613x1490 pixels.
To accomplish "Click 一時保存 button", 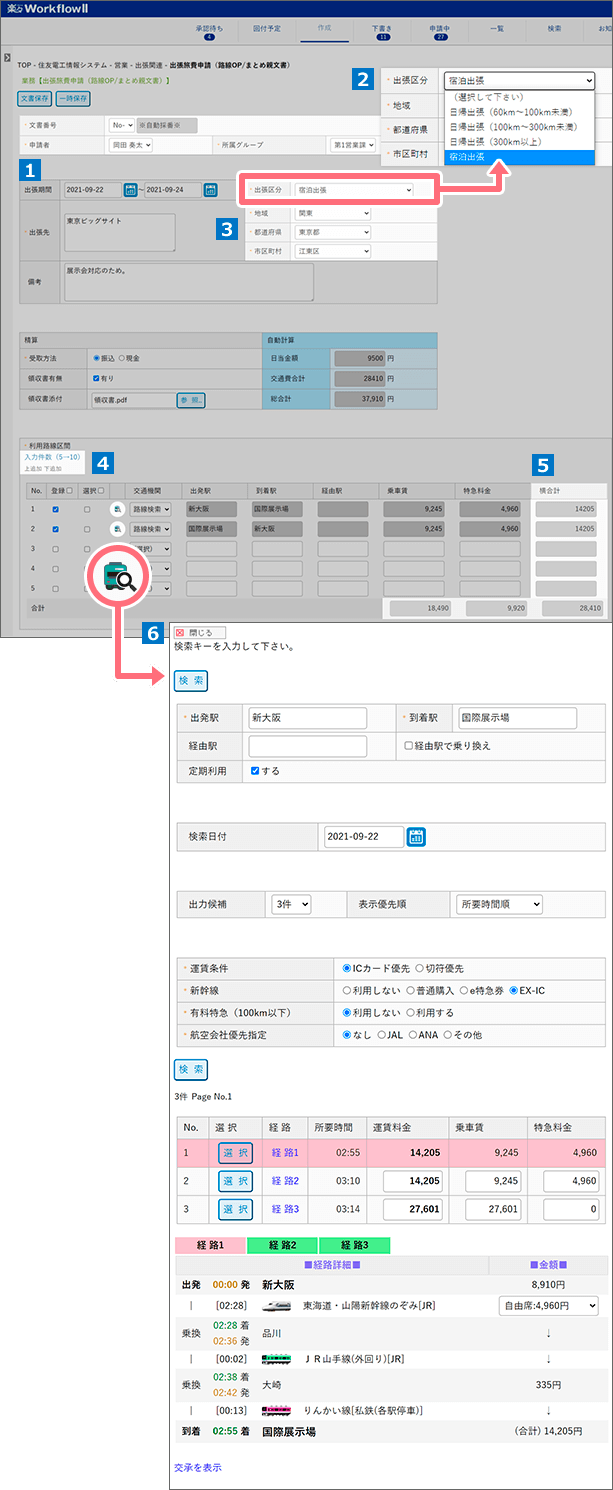I will click(73, 99).
